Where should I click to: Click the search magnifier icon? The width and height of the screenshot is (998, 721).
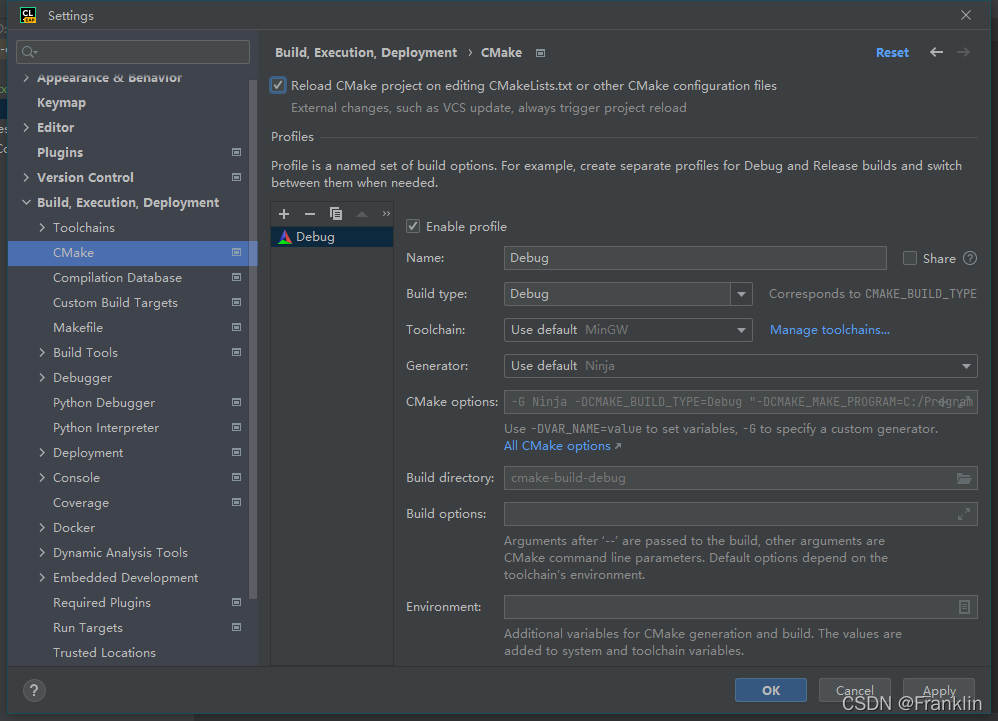click(x=29, y=52)
